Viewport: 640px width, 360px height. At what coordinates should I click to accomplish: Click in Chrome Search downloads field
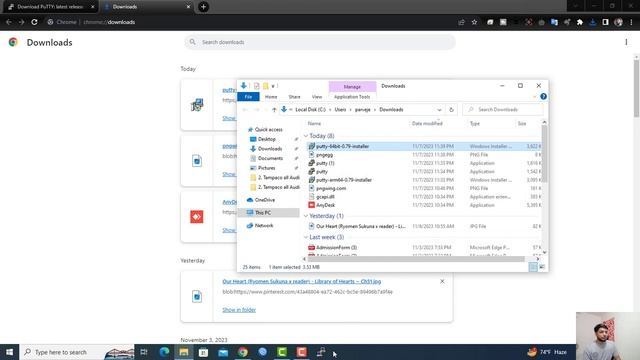point(320,42)
